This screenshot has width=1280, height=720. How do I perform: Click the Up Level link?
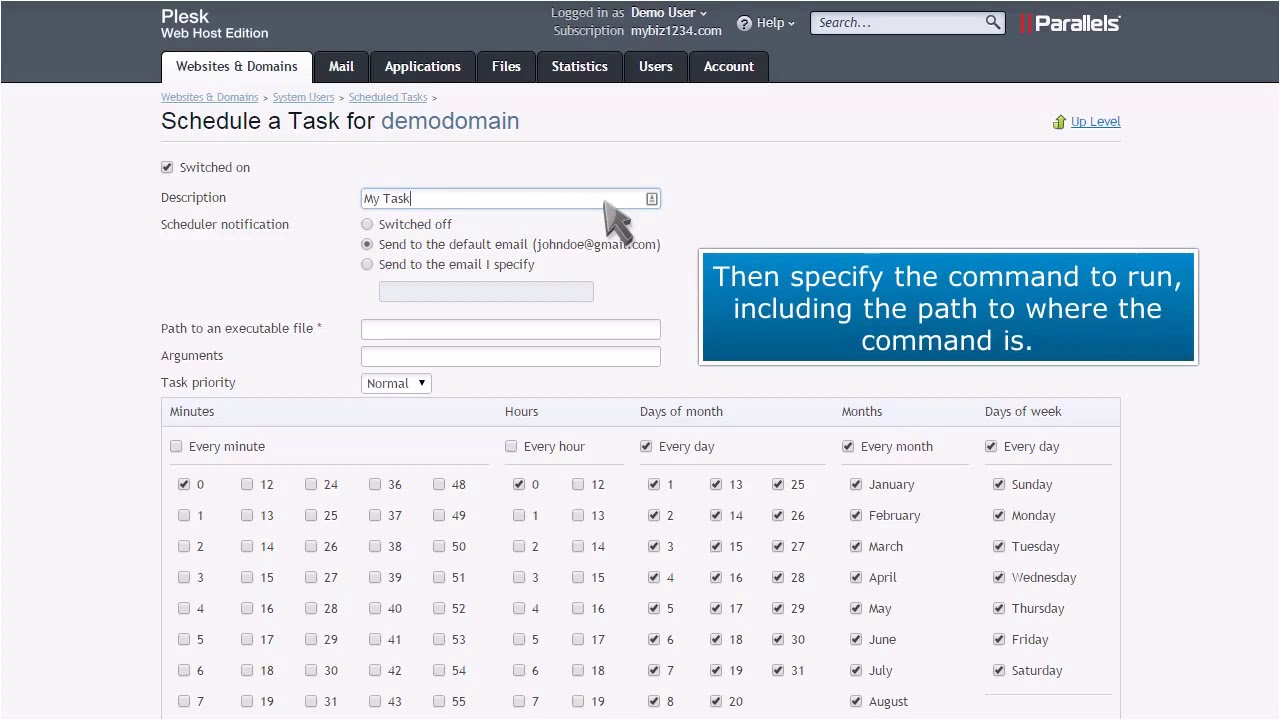1095,122
